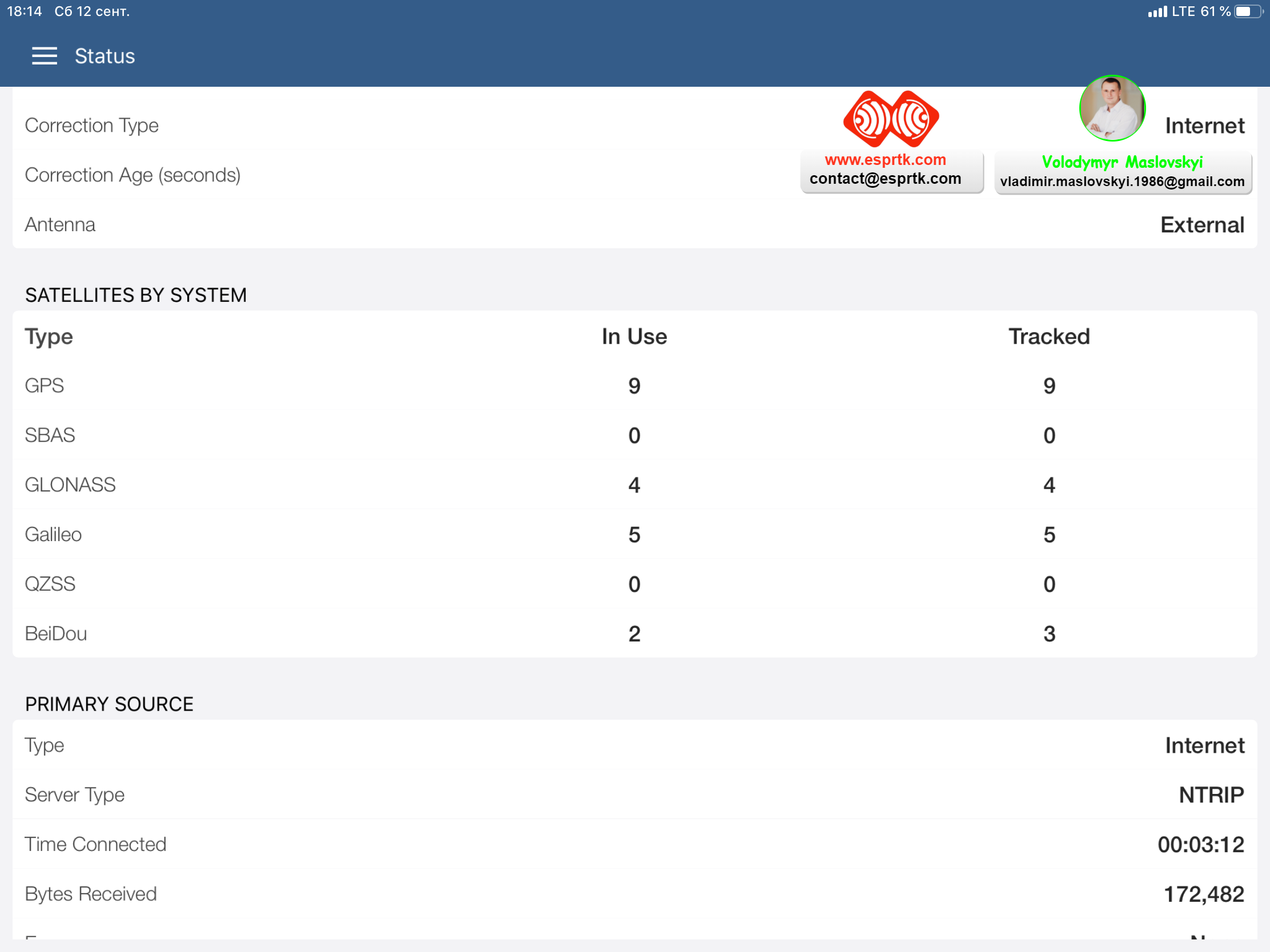Tap the red ESPrtk logo
This screenshot has height=952, width=1270.
(890, 119)
